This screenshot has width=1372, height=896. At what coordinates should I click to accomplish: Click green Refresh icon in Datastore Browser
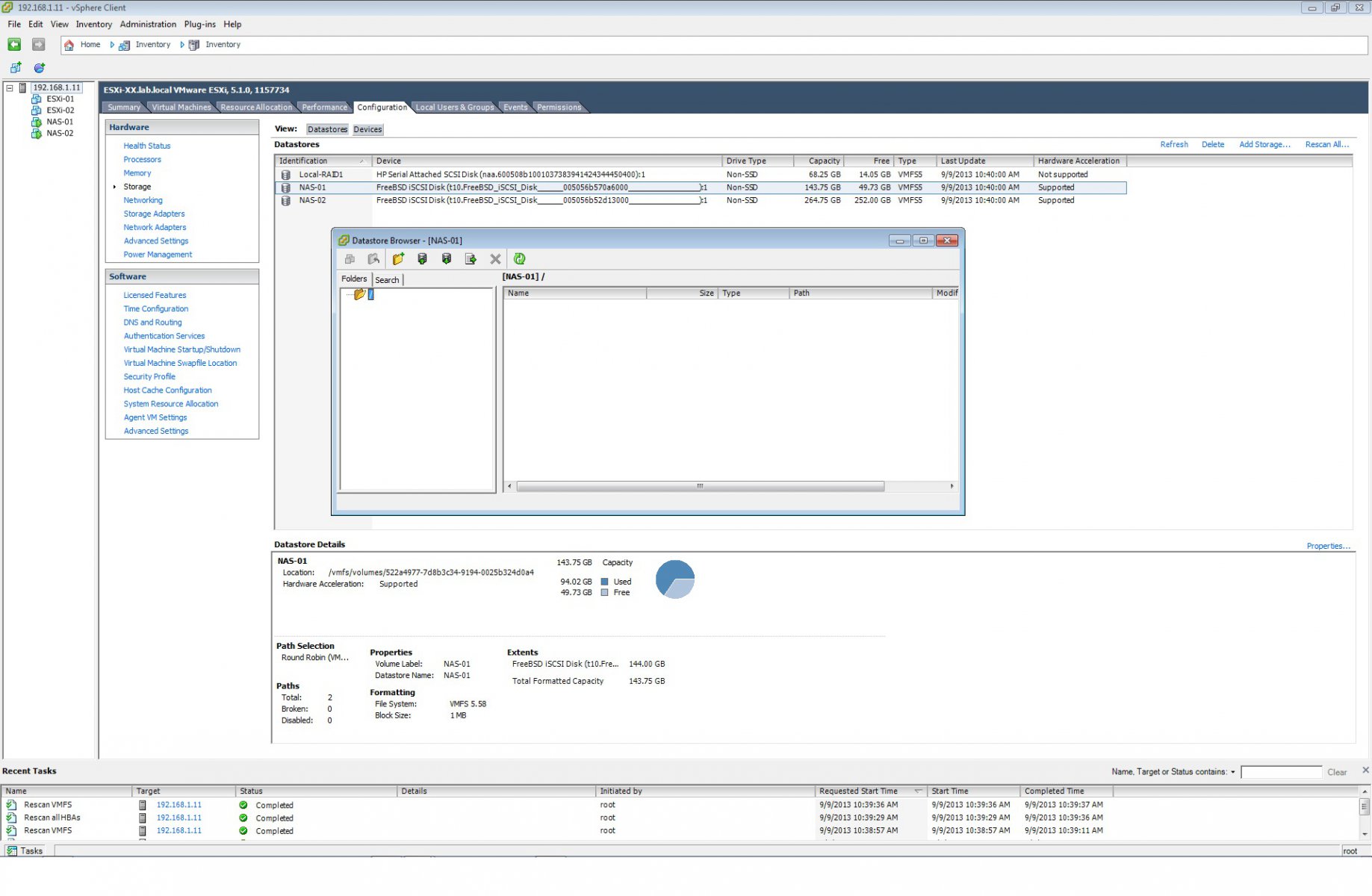[519, 259]
